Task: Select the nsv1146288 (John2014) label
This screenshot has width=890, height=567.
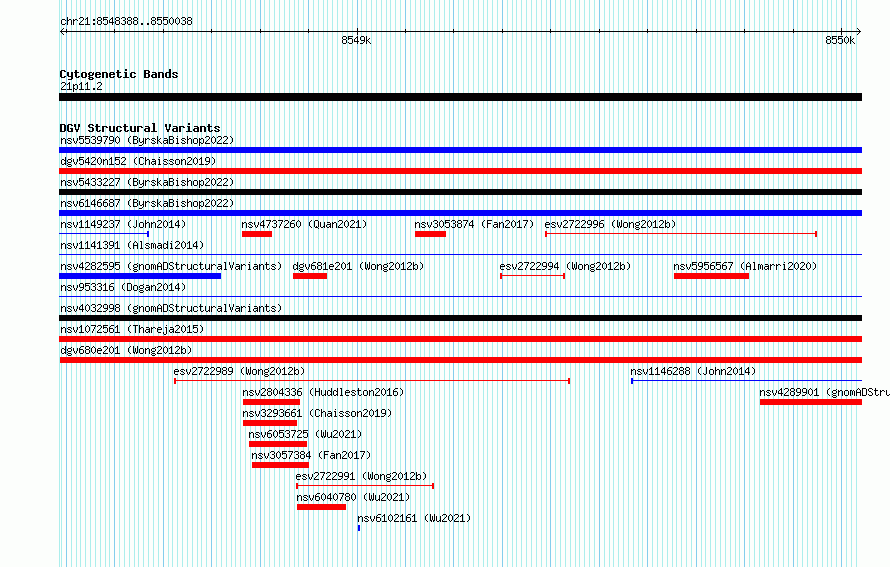Action: point(693,371)
